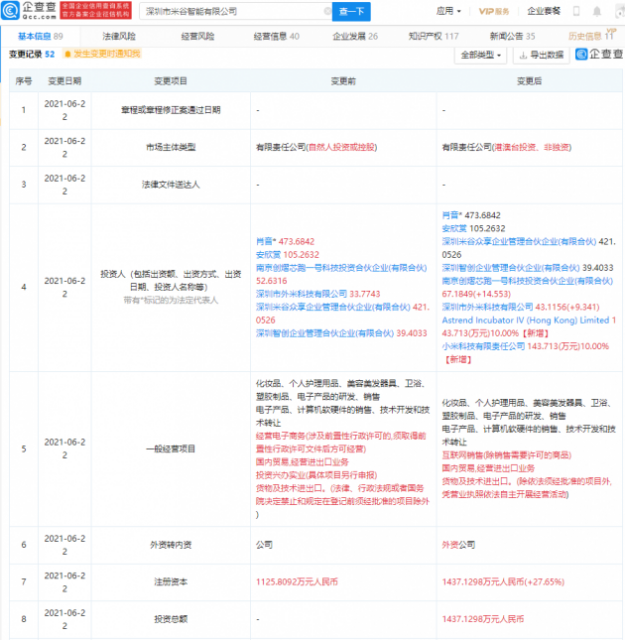Open 小米科技有限责任公司 link
Viewport: 625px width, 640px height.
483,346
